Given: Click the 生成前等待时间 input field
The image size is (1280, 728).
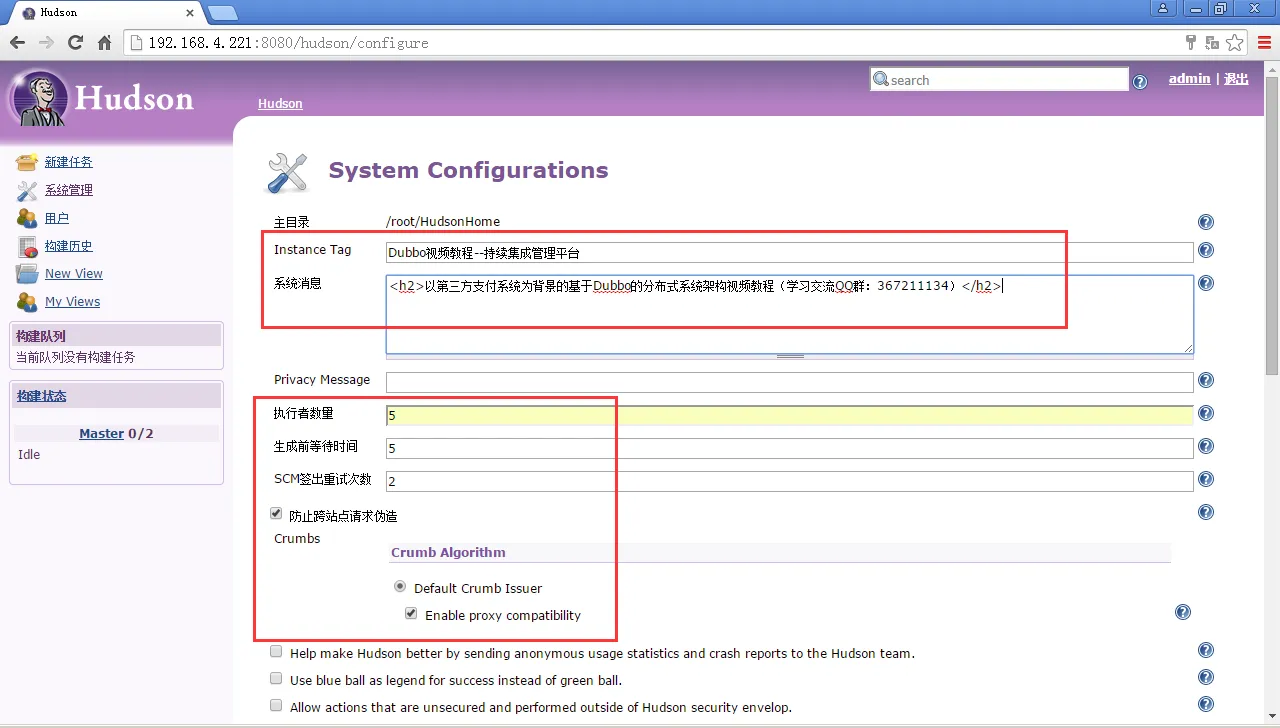Looking at the screenshot, I should 789,448.
